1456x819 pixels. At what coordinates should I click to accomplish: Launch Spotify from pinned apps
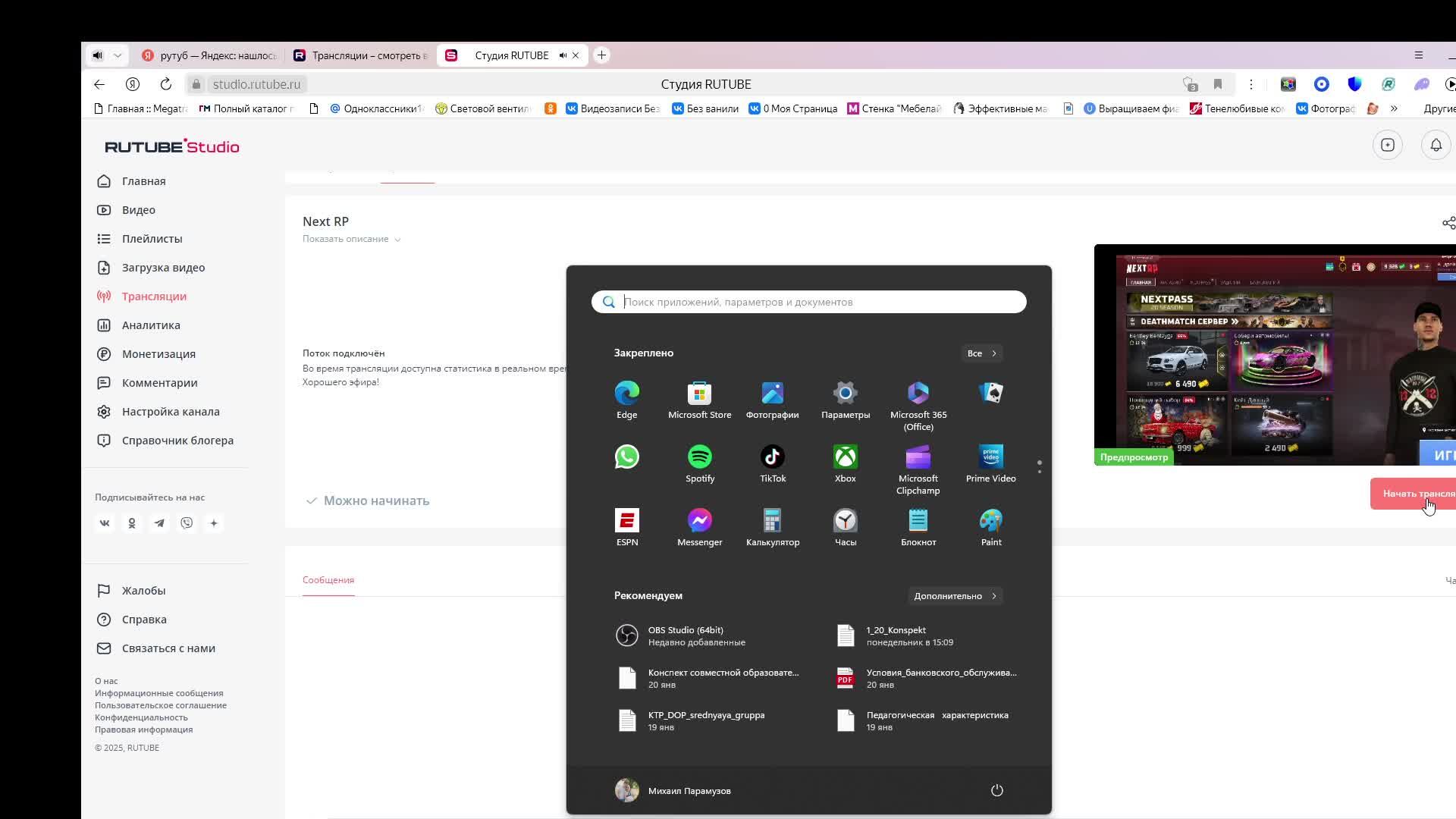point(699,457)
